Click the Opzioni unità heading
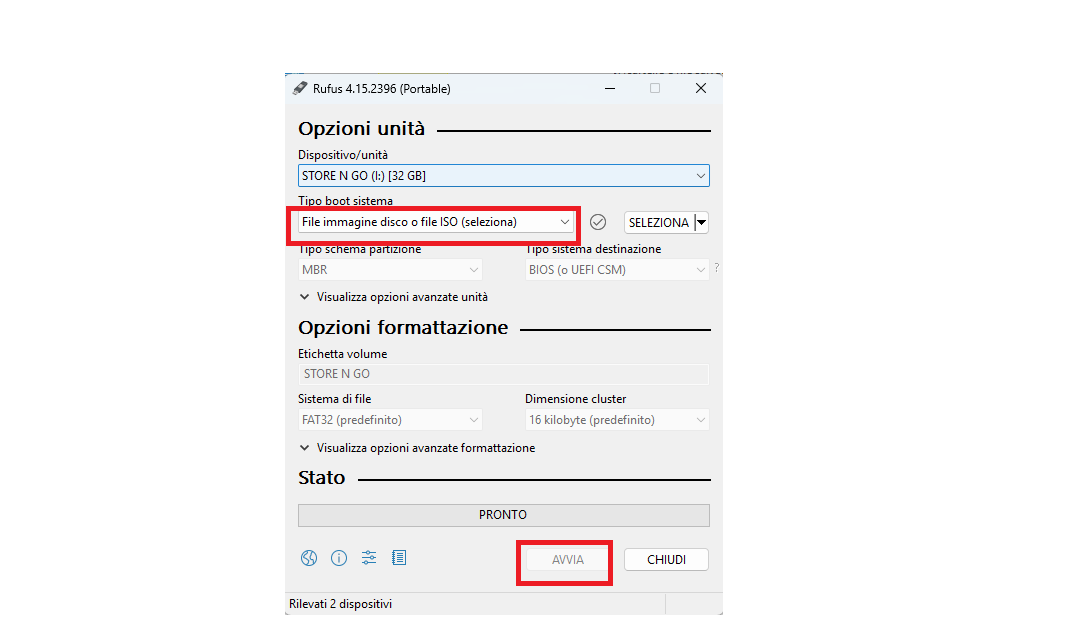1087x644 pixels. pos(361,129)
